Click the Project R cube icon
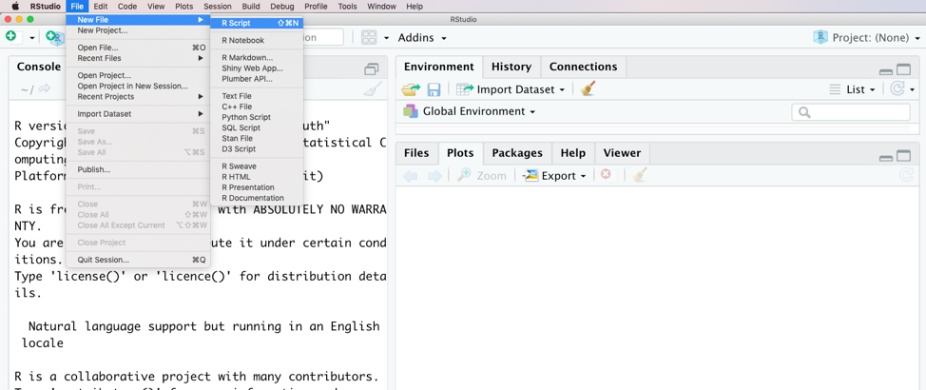Viewport: 926px width, 390px height. pos(820,37)
